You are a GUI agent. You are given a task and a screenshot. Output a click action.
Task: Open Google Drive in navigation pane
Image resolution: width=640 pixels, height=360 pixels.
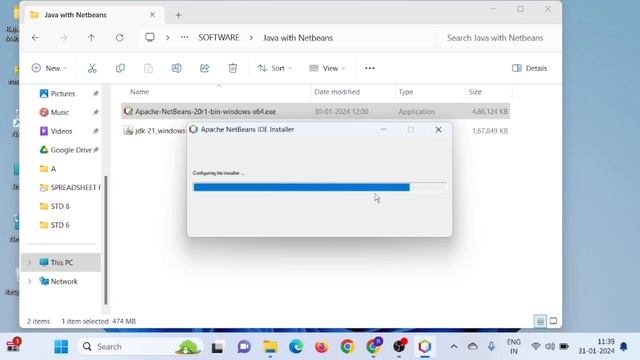point(71,150)
